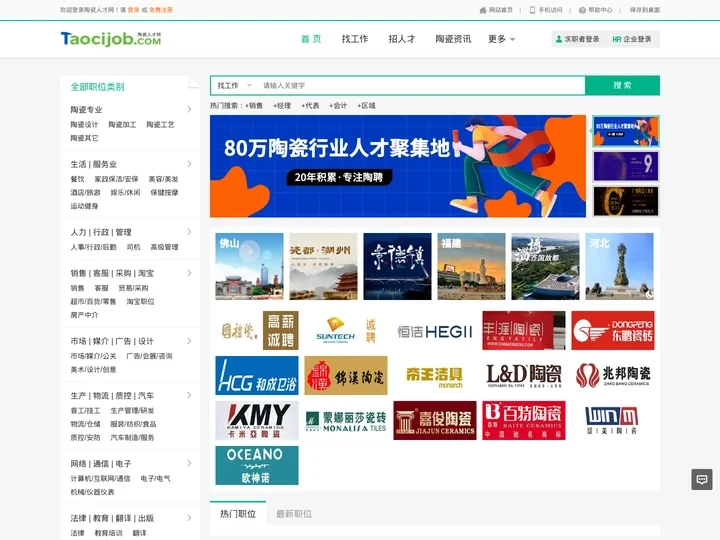Click the 免费注册 link
The height and width of the screenshot is (540, 720).
click(161, 10)
